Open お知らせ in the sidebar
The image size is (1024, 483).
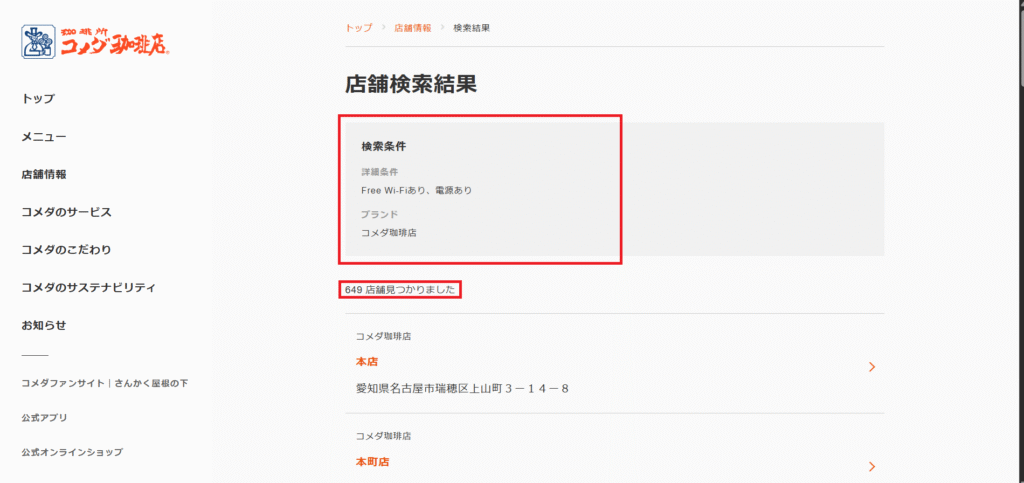click(44, 326)
